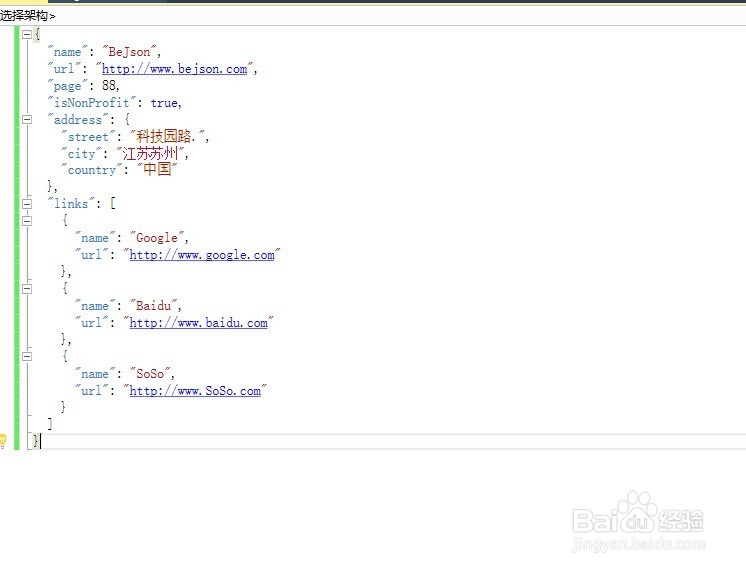
Task: Collapse the "links" array node
Action: 27,204
